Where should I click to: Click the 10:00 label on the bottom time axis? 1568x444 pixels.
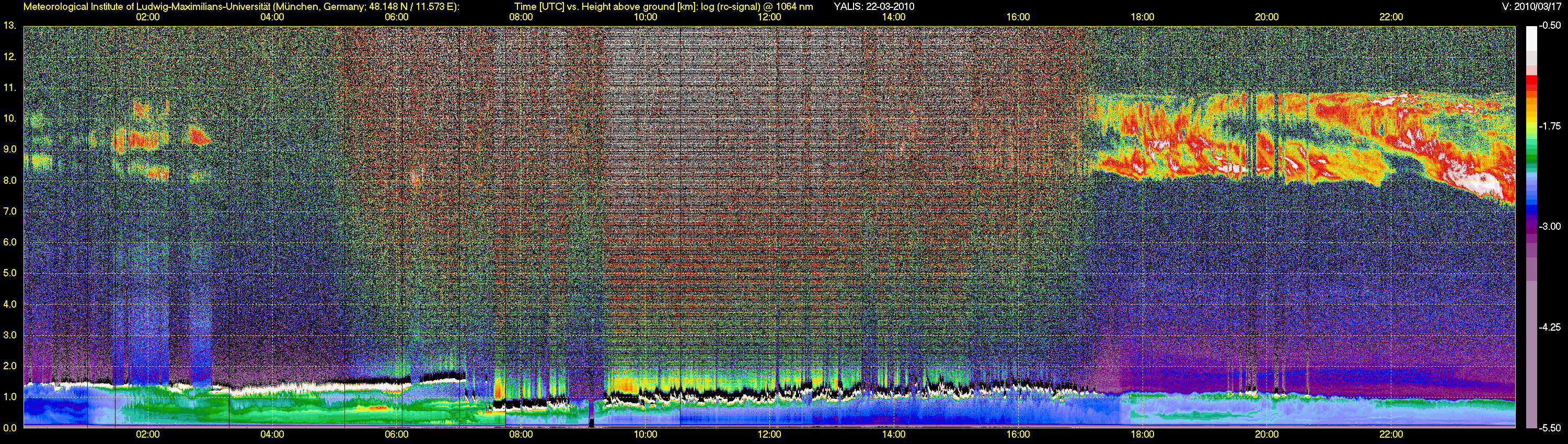tap(645, 434)
